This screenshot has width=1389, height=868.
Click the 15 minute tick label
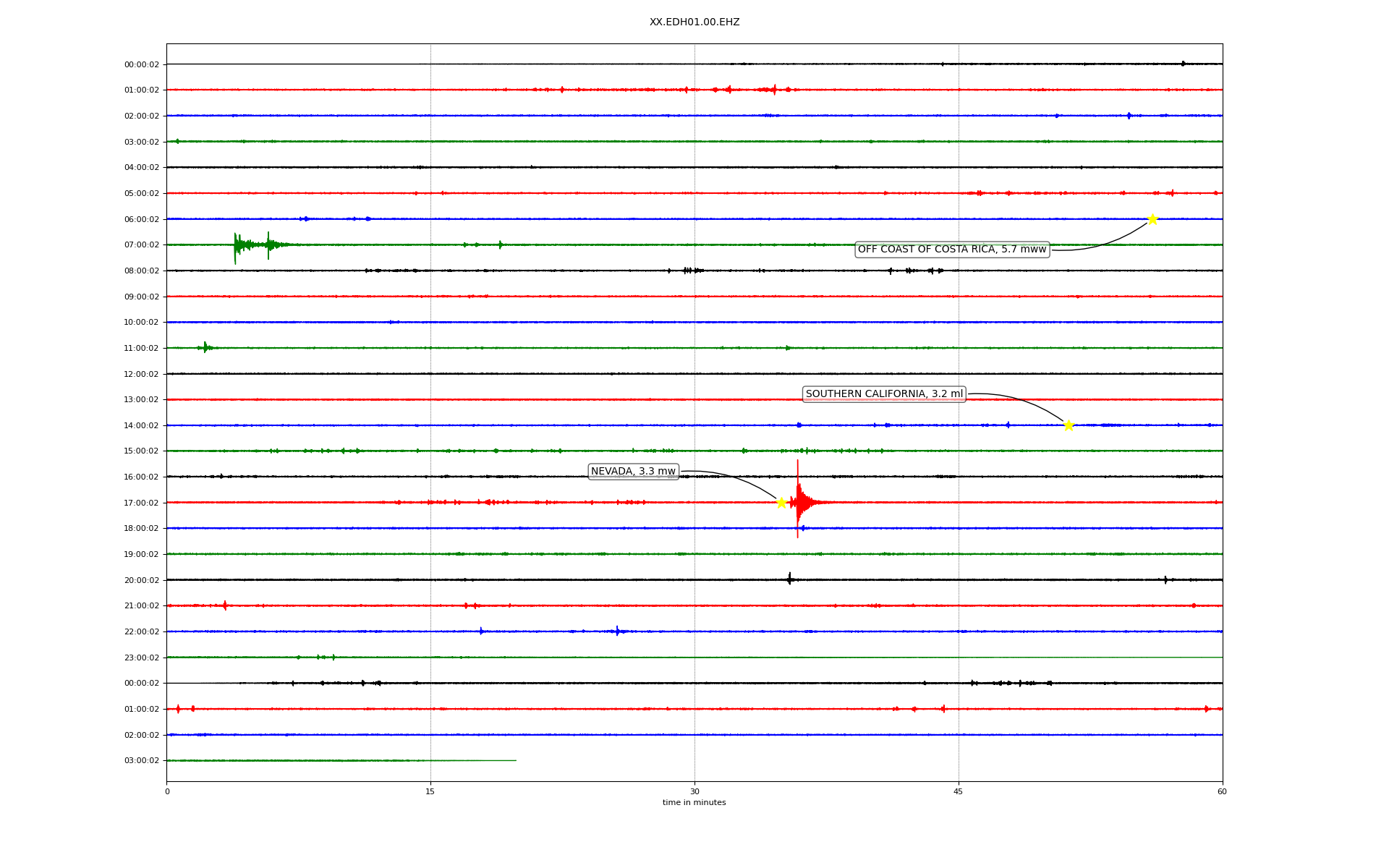430,791
